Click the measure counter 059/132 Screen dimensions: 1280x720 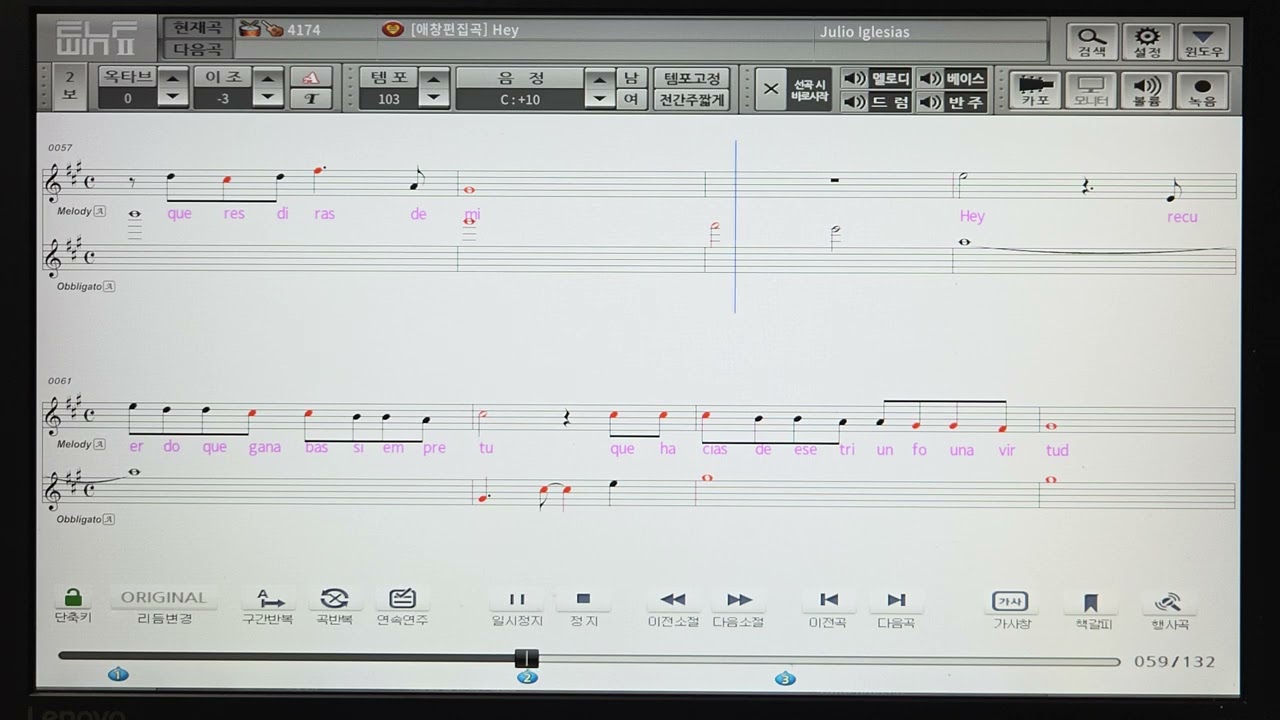(x=1174, y=661)
